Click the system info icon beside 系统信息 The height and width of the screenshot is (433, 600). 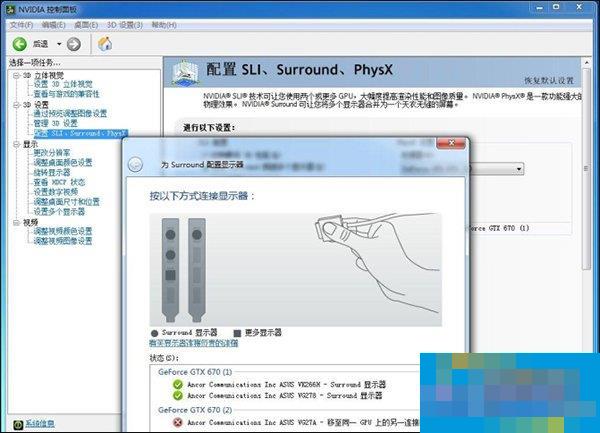[18, 425]
